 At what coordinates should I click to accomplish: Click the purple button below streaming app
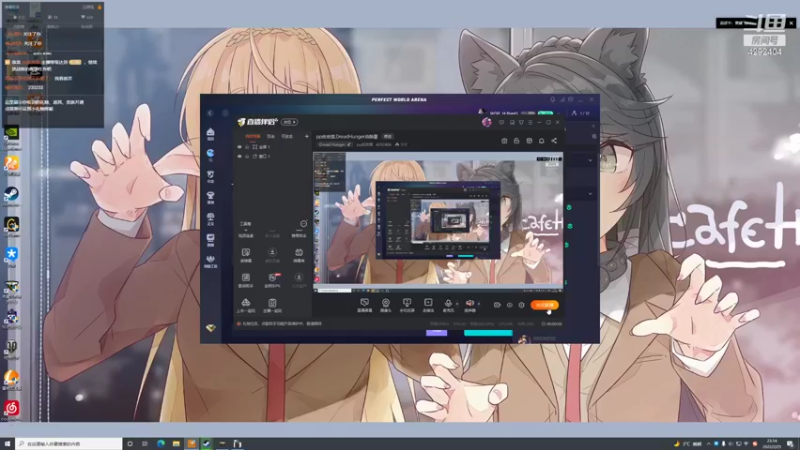[436, 333]
